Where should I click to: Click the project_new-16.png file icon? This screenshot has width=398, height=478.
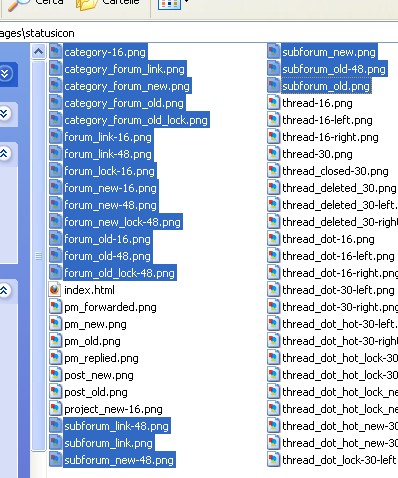click(55, 409)
